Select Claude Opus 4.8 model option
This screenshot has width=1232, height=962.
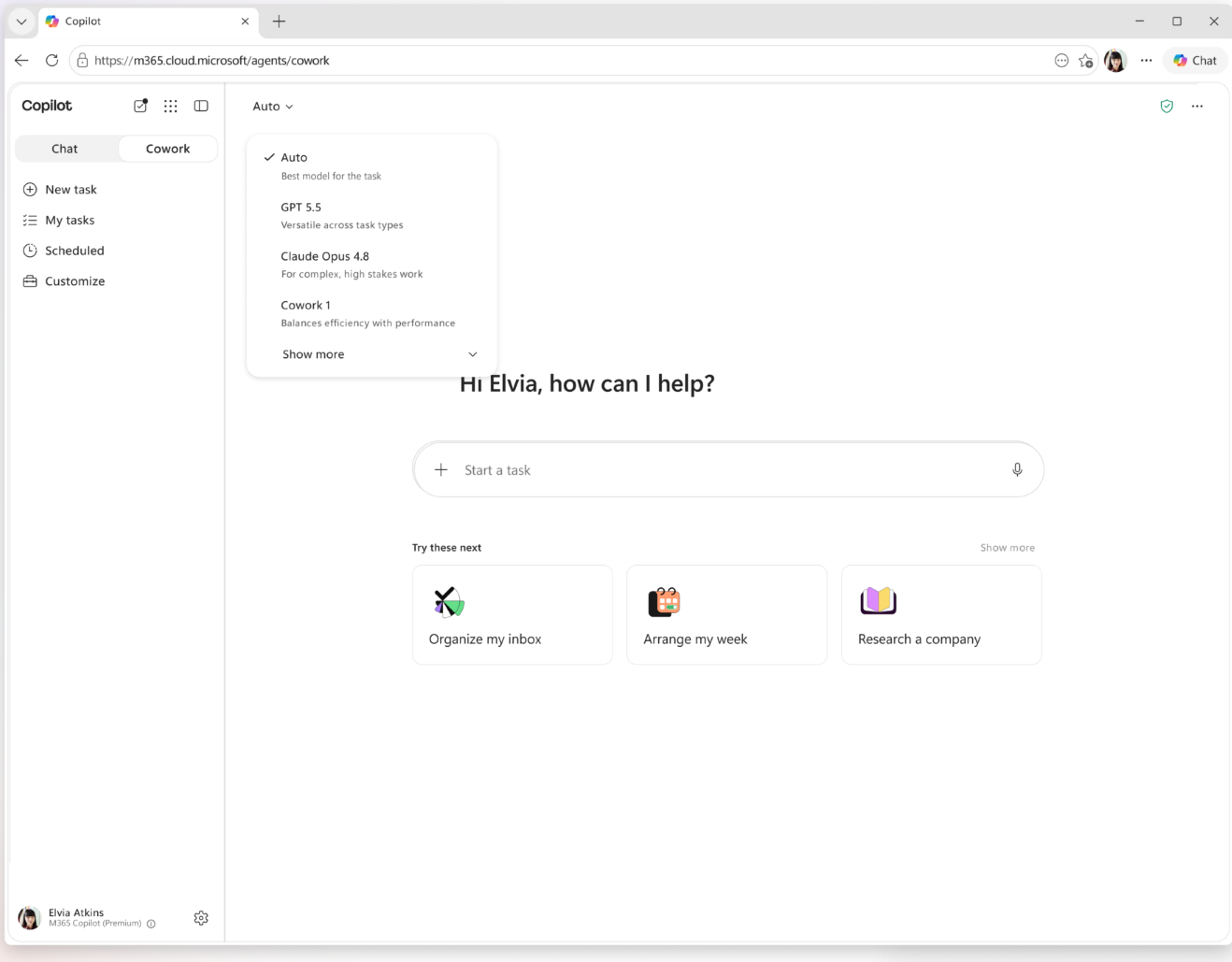pos(372,265)
